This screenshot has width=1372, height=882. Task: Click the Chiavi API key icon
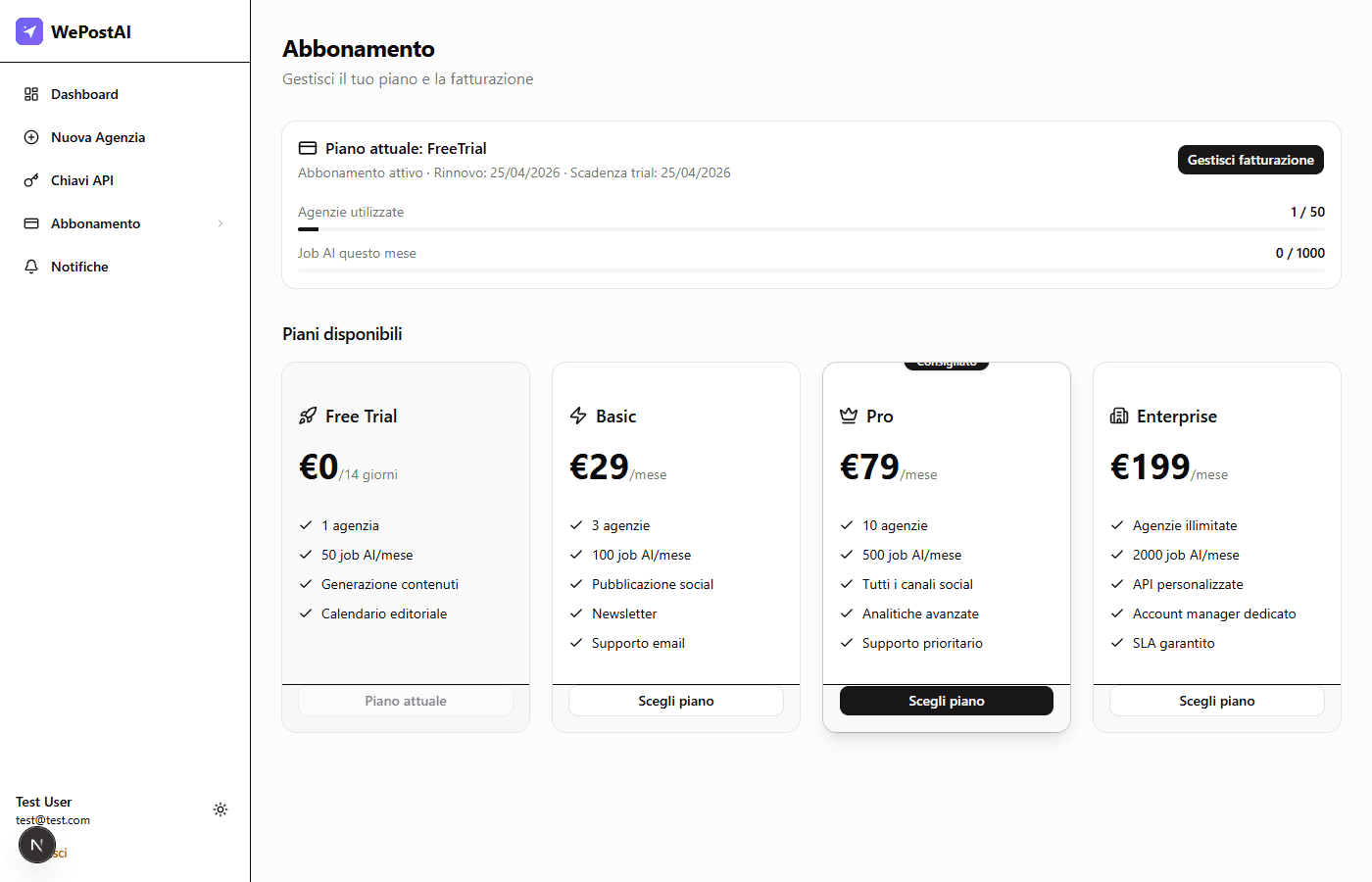tap(31, 180)
